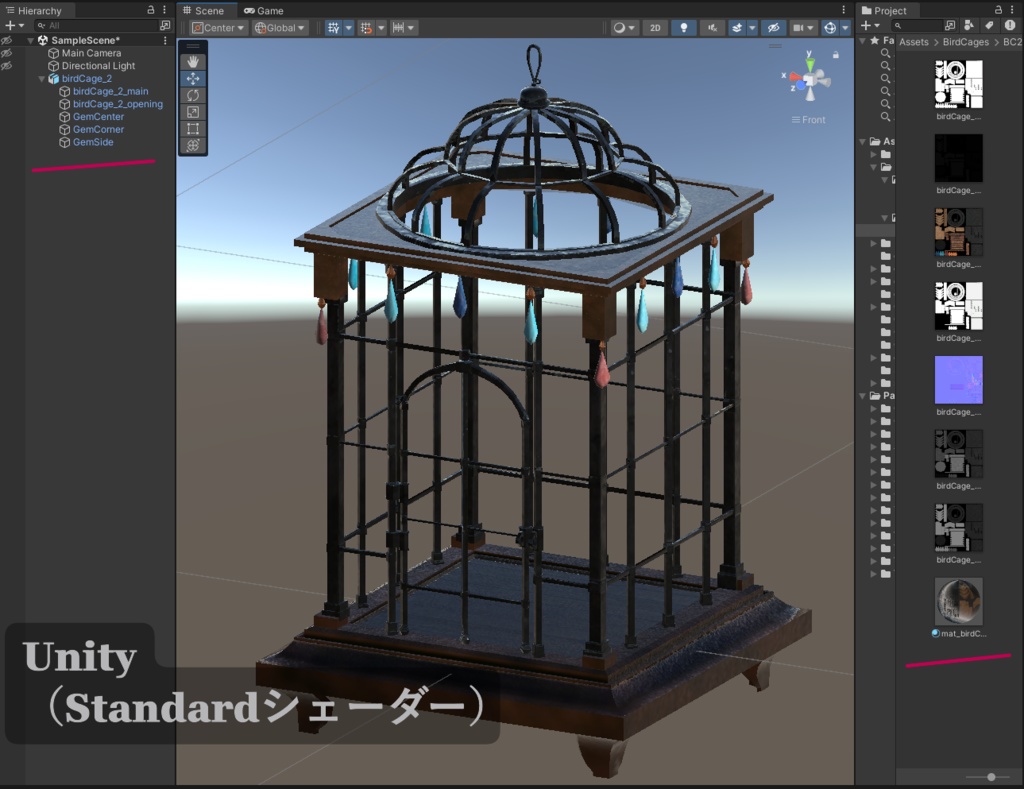The width and height of the screenshot is (1024, 789).
Task: Select the mat_birdC material thumbnail
Action: coord(958,601)
